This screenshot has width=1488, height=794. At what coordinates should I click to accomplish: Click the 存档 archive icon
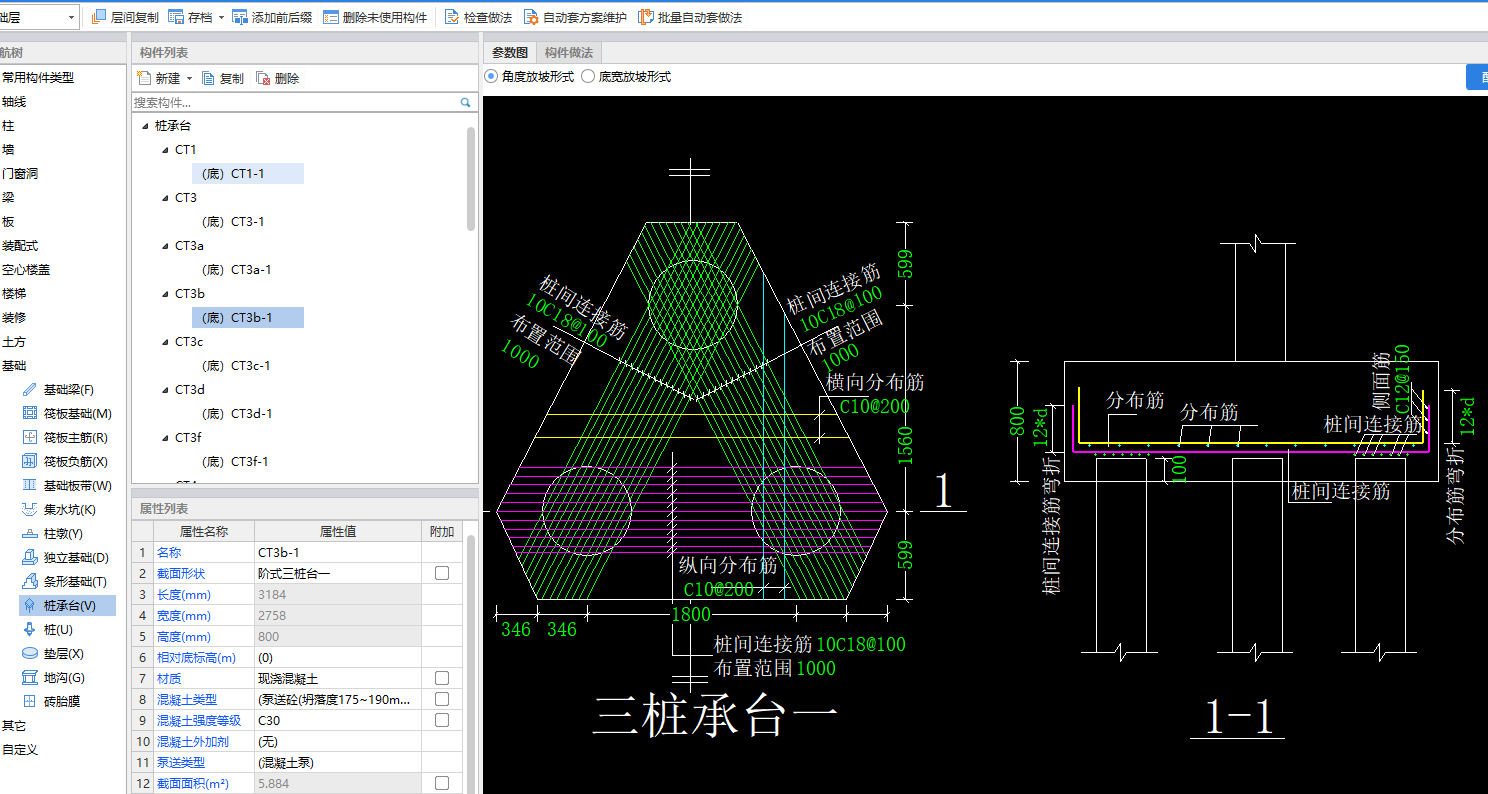176,17
